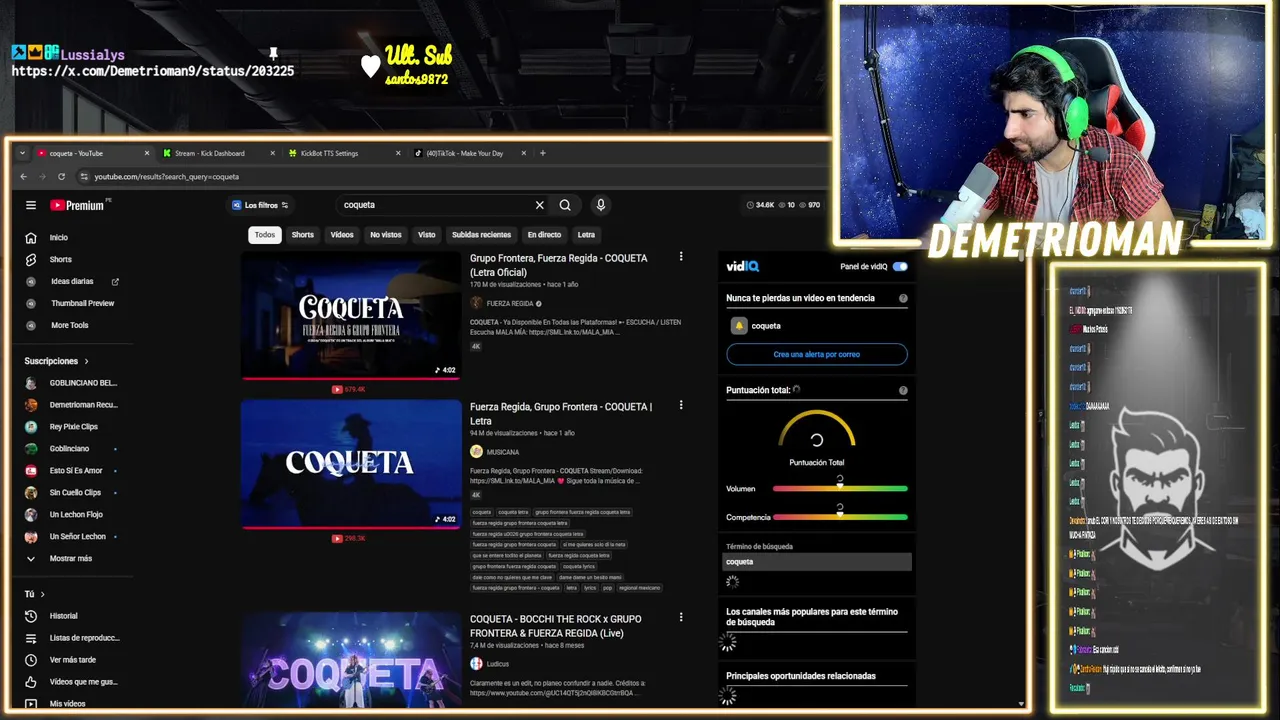
Task: Click help icon next to Nunca te pierdas
Action: coord(903,298)
